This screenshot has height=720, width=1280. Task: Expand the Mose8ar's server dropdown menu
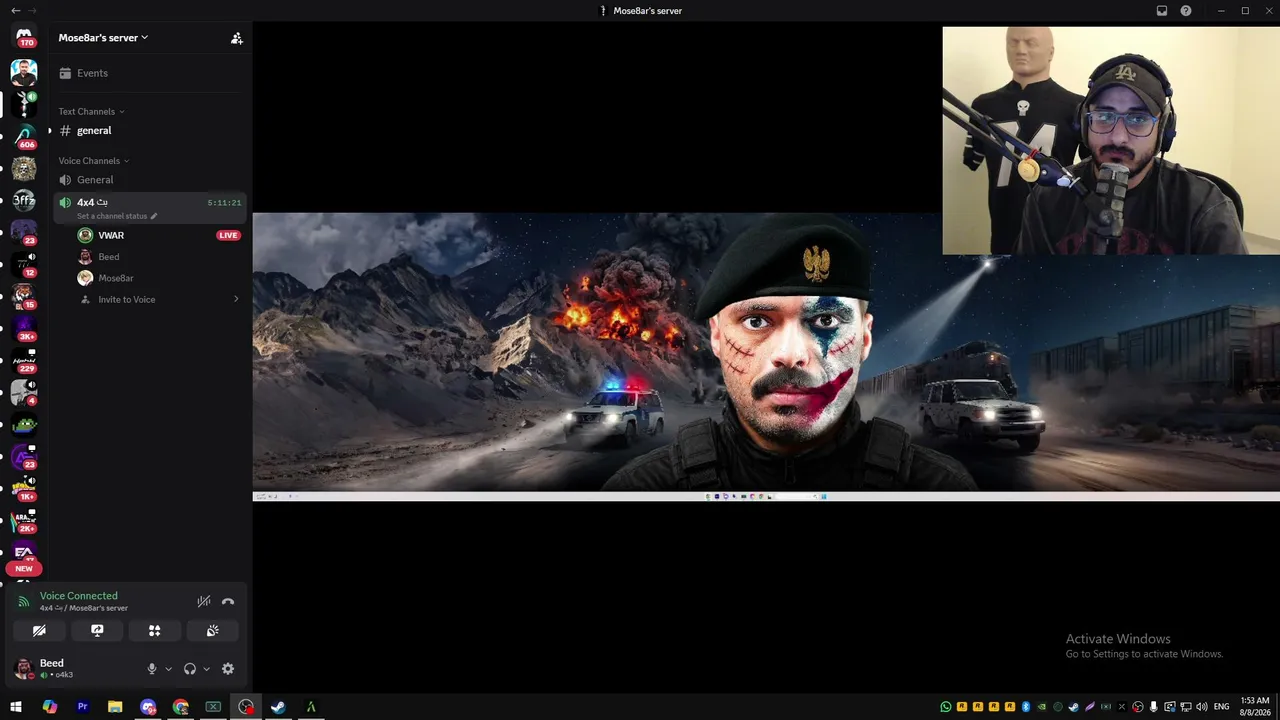[x=103, y=38]
